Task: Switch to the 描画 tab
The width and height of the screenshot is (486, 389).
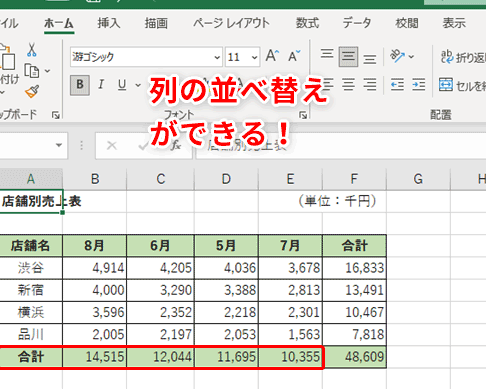Action: (156, 23)
